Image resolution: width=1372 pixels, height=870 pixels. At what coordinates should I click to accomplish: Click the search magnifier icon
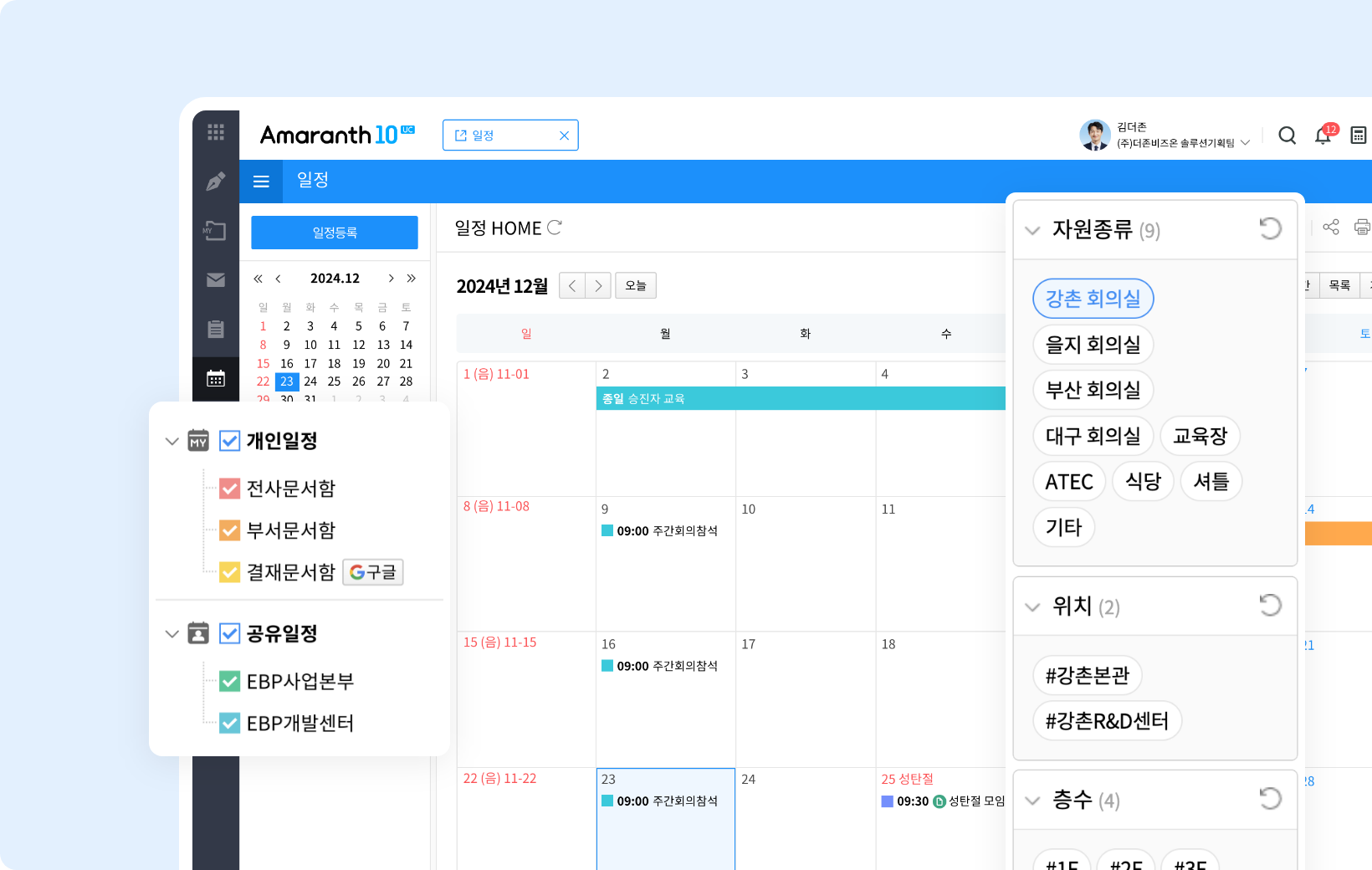pyautogui.click(x=1288, y=136)
